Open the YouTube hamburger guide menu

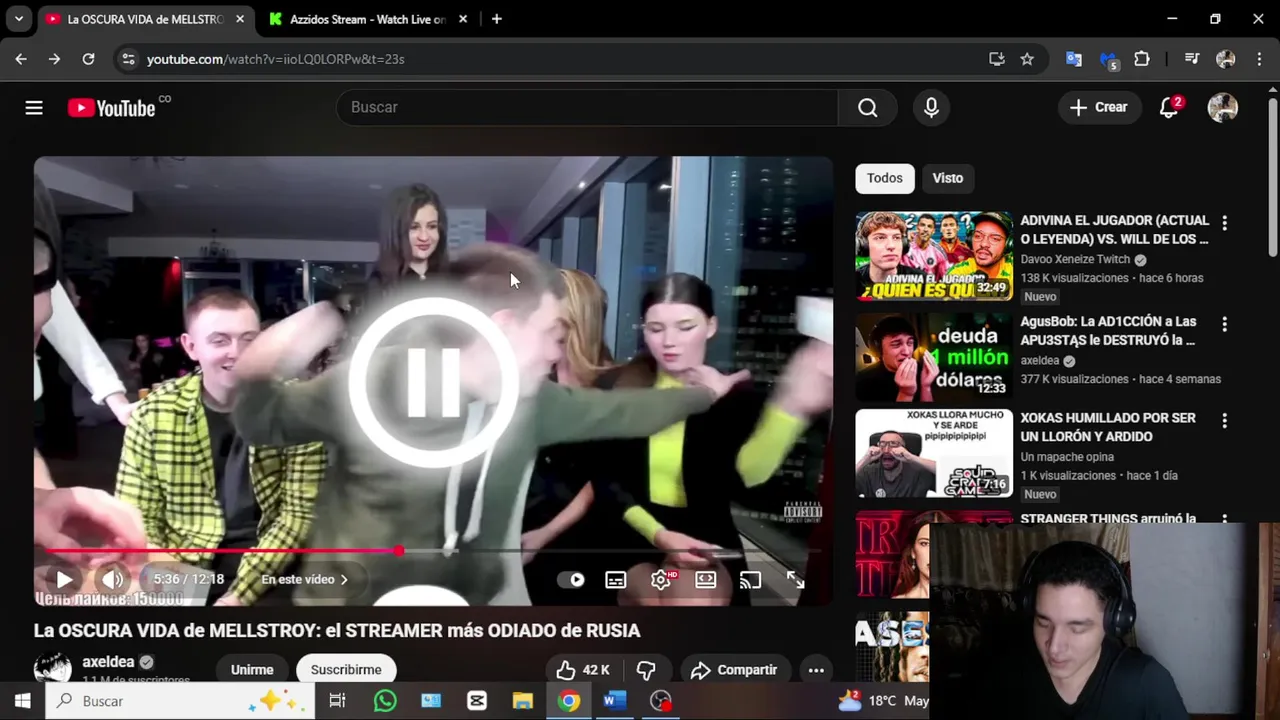click(x=34, y=107)
